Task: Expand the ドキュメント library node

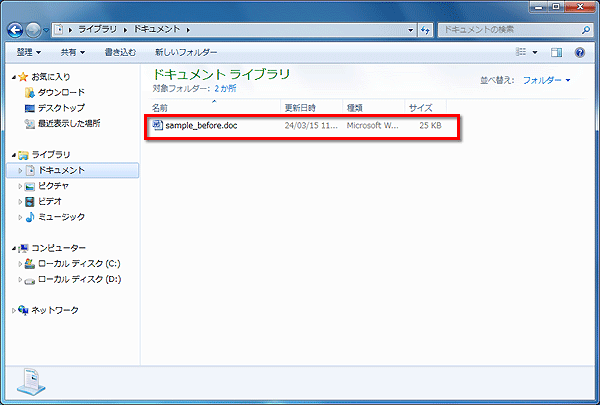Action: tap(20, 170)
